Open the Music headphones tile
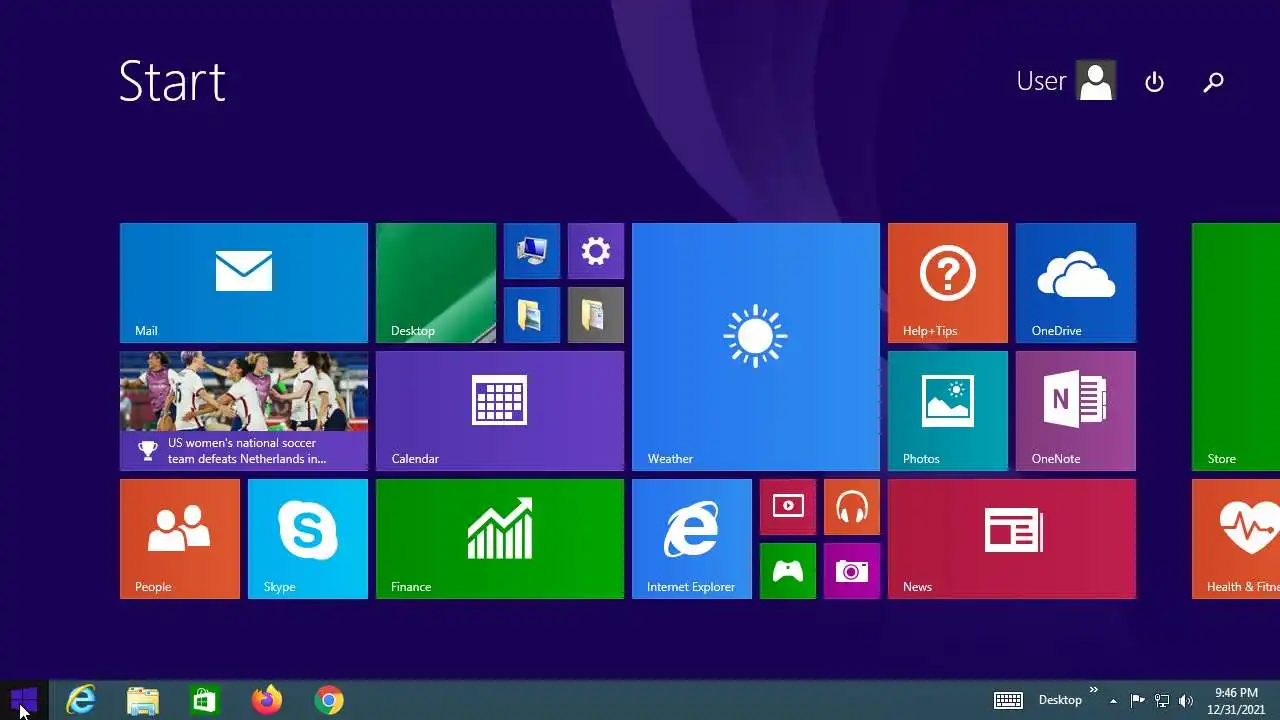 pyautogui.click(x=852, y=507)
